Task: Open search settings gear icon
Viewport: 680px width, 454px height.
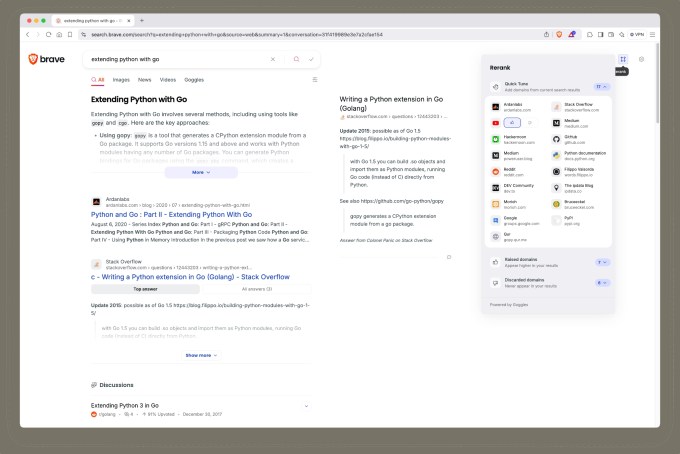Action: pyautogui.click(x=641, y=59)
